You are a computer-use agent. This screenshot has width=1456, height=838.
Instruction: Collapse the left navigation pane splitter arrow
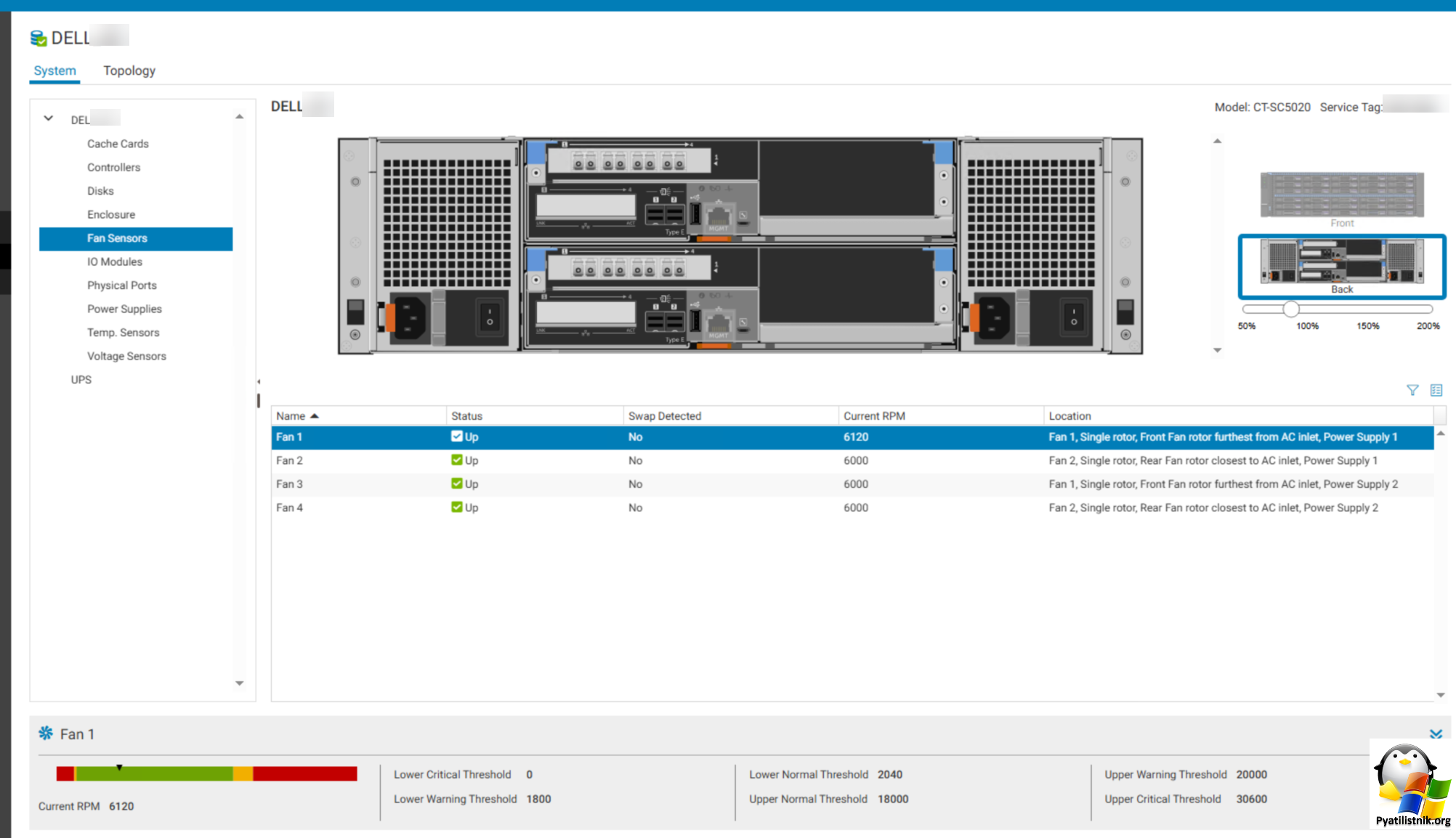(x=259, y=381)
